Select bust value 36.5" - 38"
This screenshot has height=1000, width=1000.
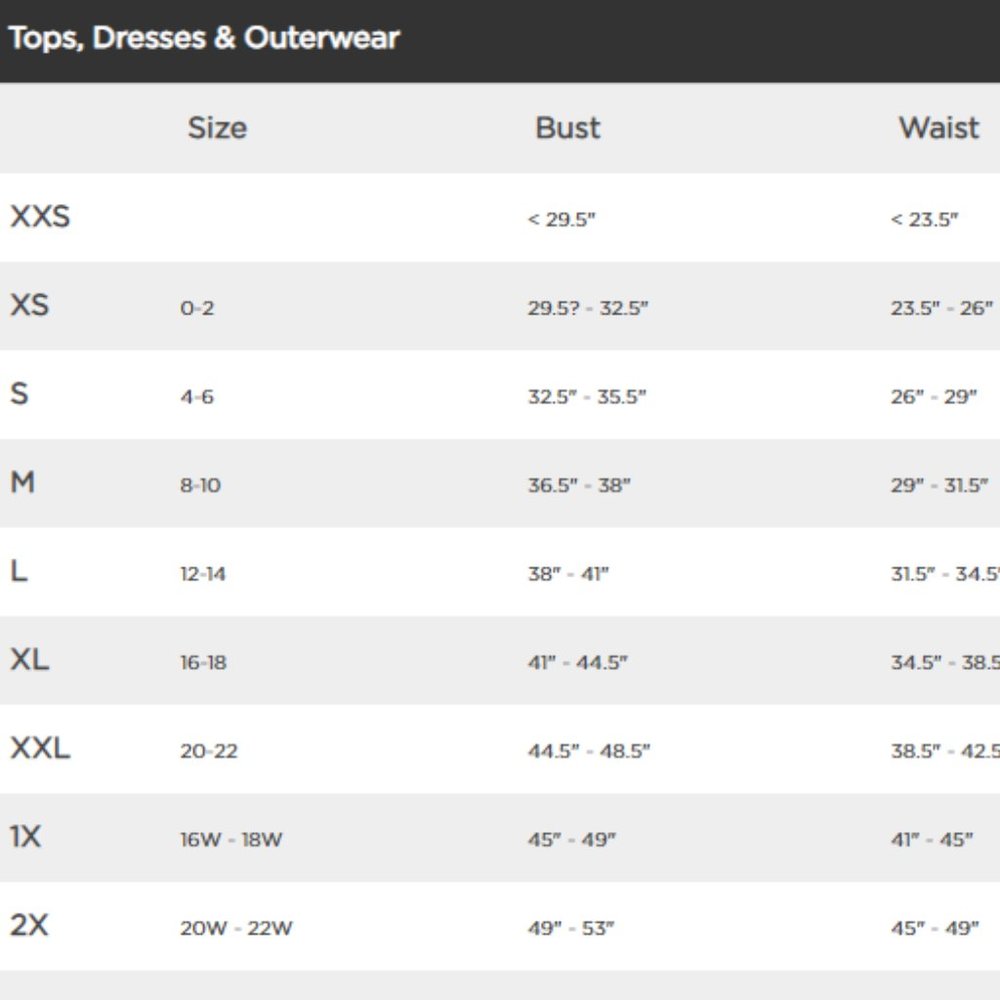(579, 486)
